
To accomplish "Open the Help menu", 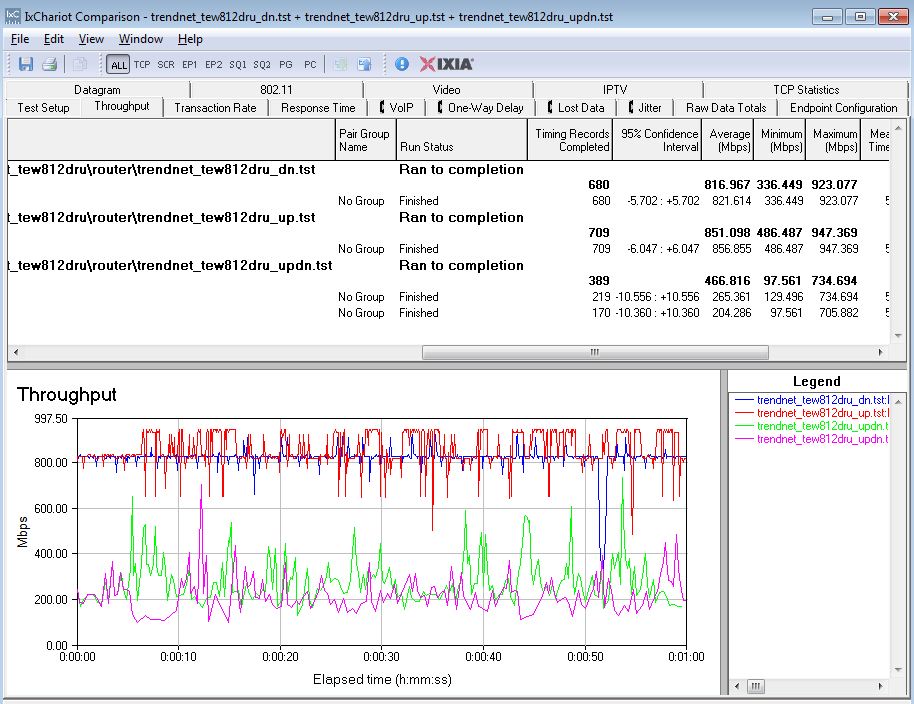I will tap(190, 39).
